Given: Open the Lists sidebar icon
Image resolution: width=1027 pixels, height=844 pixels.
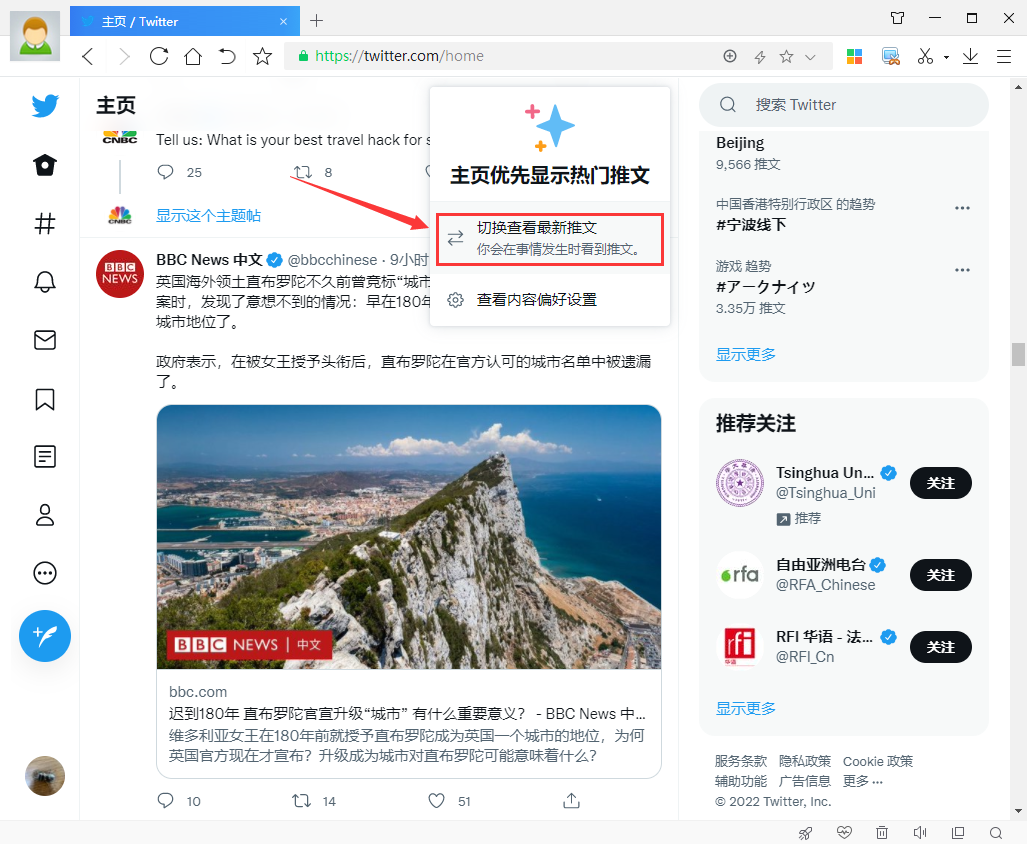Looking at the screenshot, I should [45, 456].
